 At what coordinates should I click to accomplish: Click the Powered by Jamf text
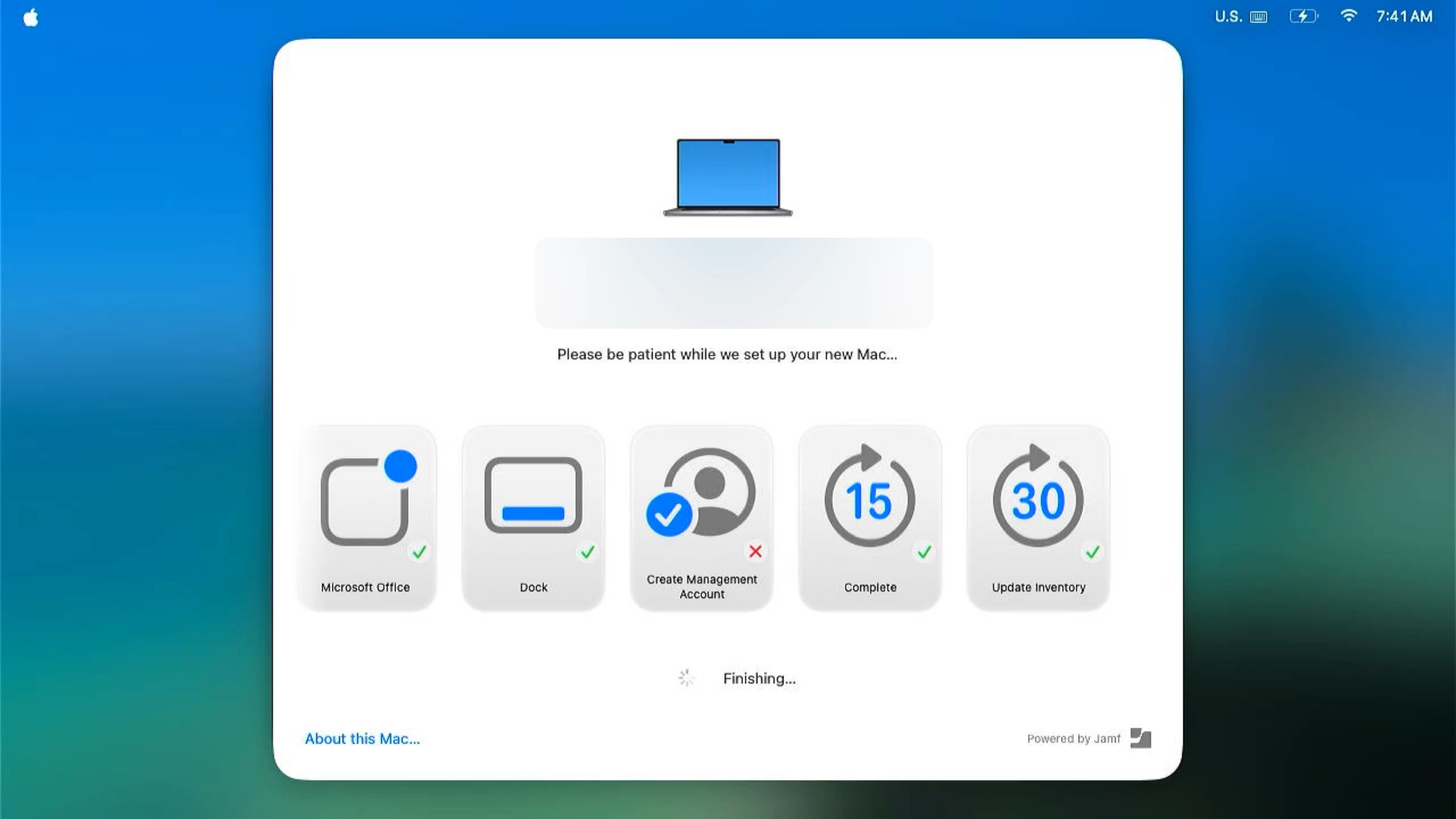click(1073, 739)
